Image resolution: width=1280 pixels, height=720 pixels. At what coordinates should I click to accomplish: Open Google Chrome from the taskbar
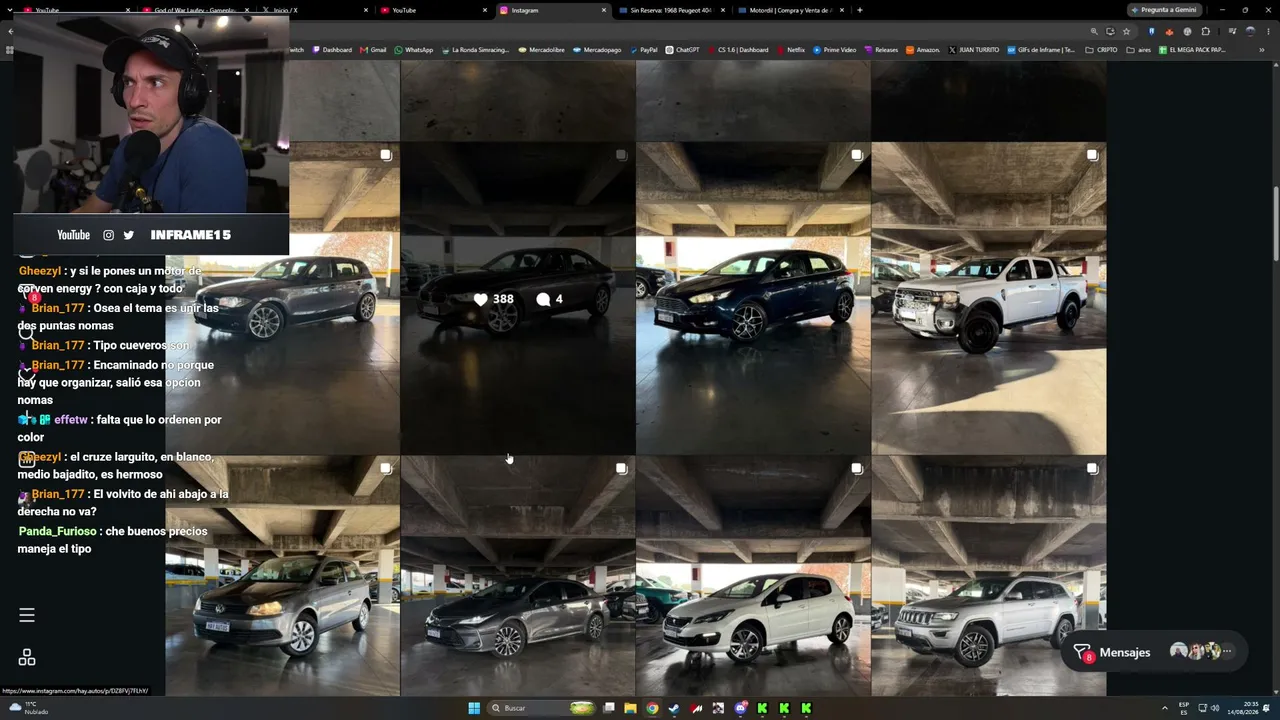tap(652, 708)
